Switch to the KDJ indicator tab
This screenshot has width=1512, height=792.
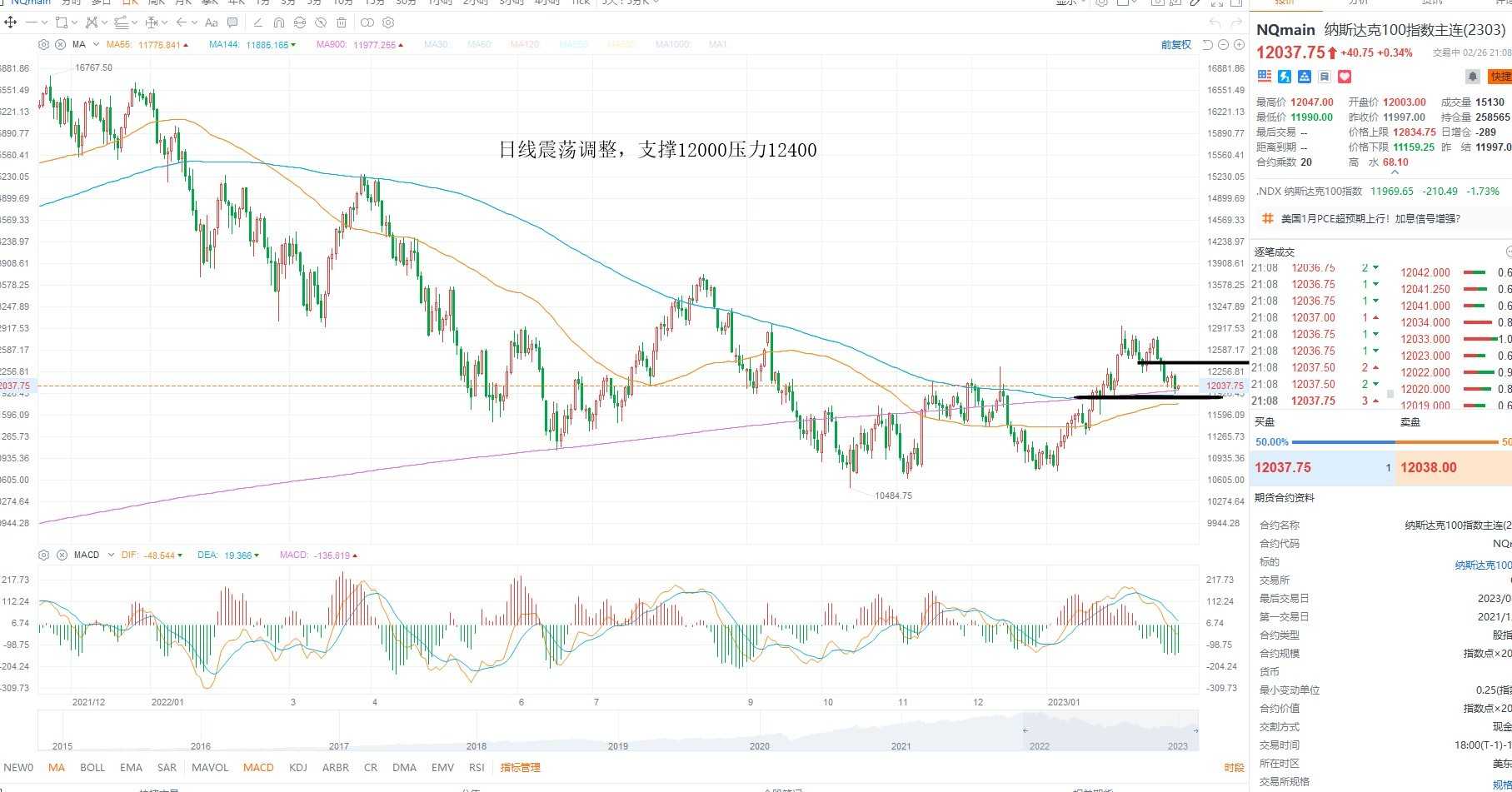(297, 767)
